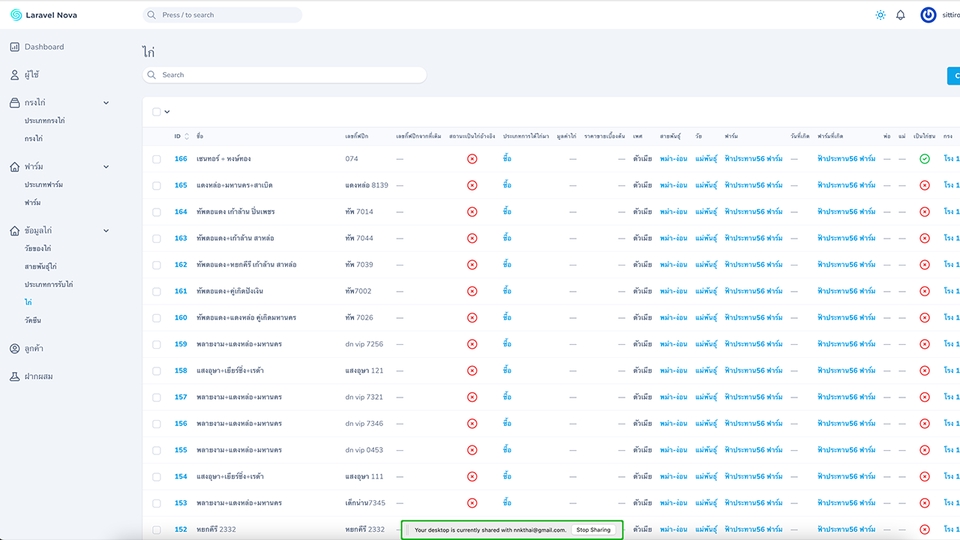The height and width of the screenshot is (540, 960).
Task: Open วัยของไก่ in the sidebar
Action: 38,249
